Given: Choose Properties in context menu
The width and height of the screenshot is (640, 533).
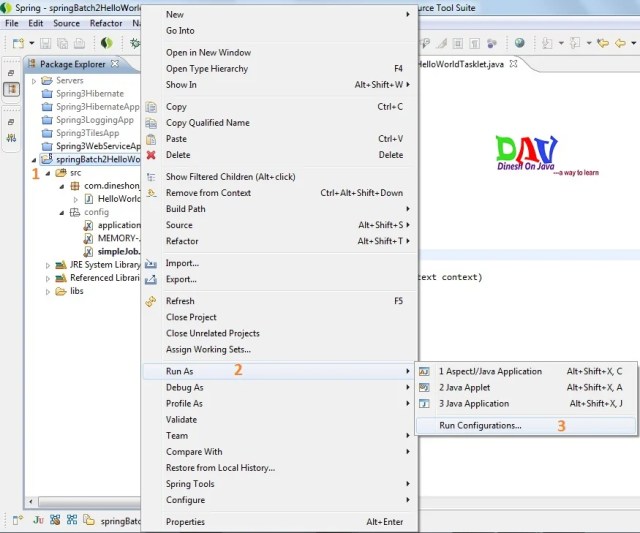Looking at the screenshot, I should [279, 522].
